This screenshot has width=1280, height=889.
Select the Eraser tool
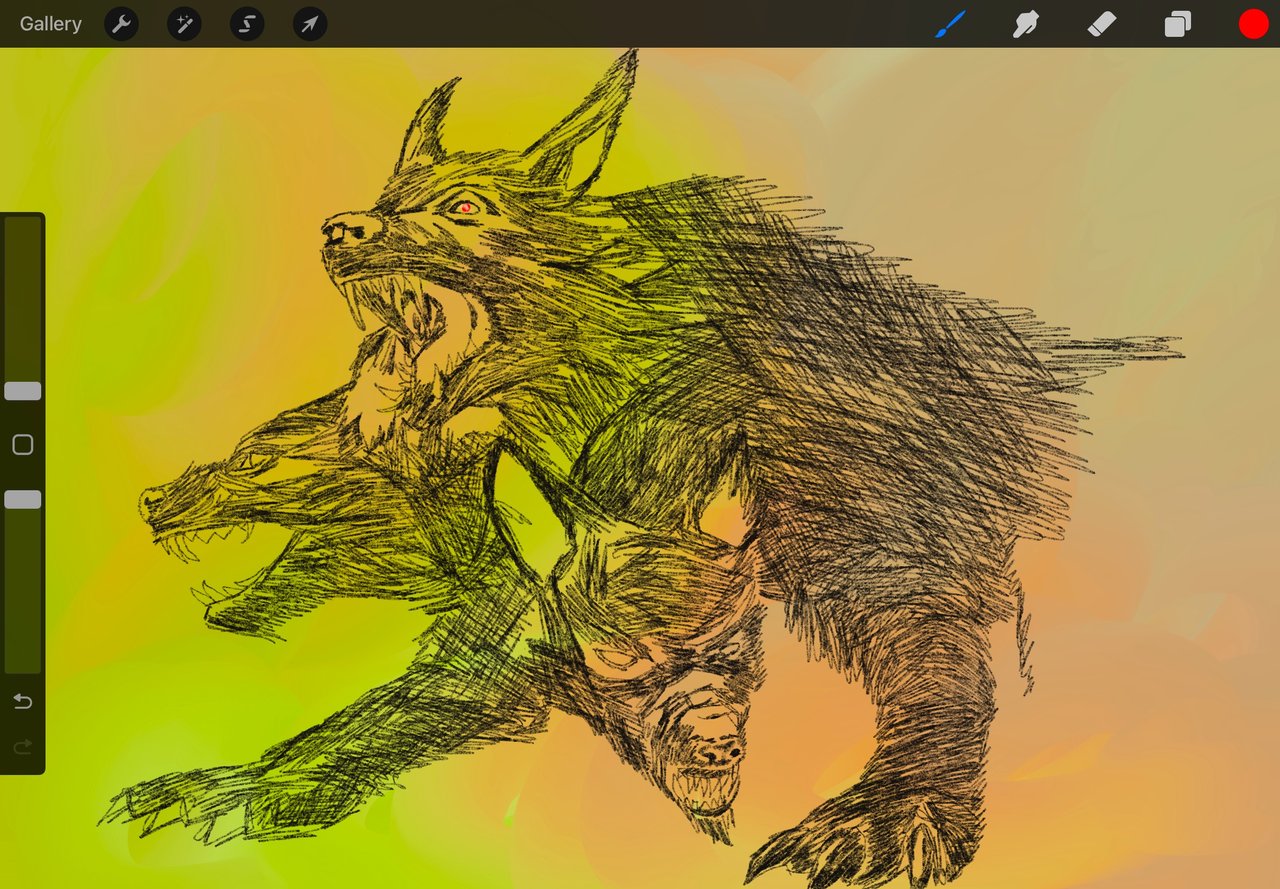point(1101,24)
